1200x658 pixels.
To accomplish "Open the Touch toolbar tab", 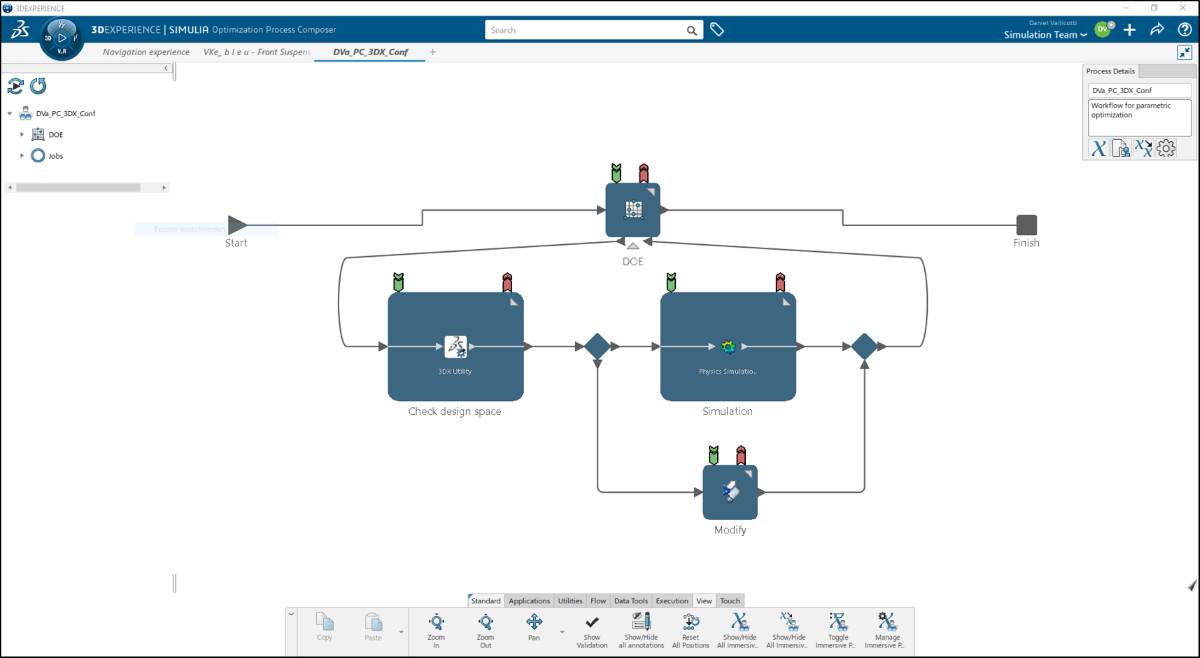I will coord(730,601).
